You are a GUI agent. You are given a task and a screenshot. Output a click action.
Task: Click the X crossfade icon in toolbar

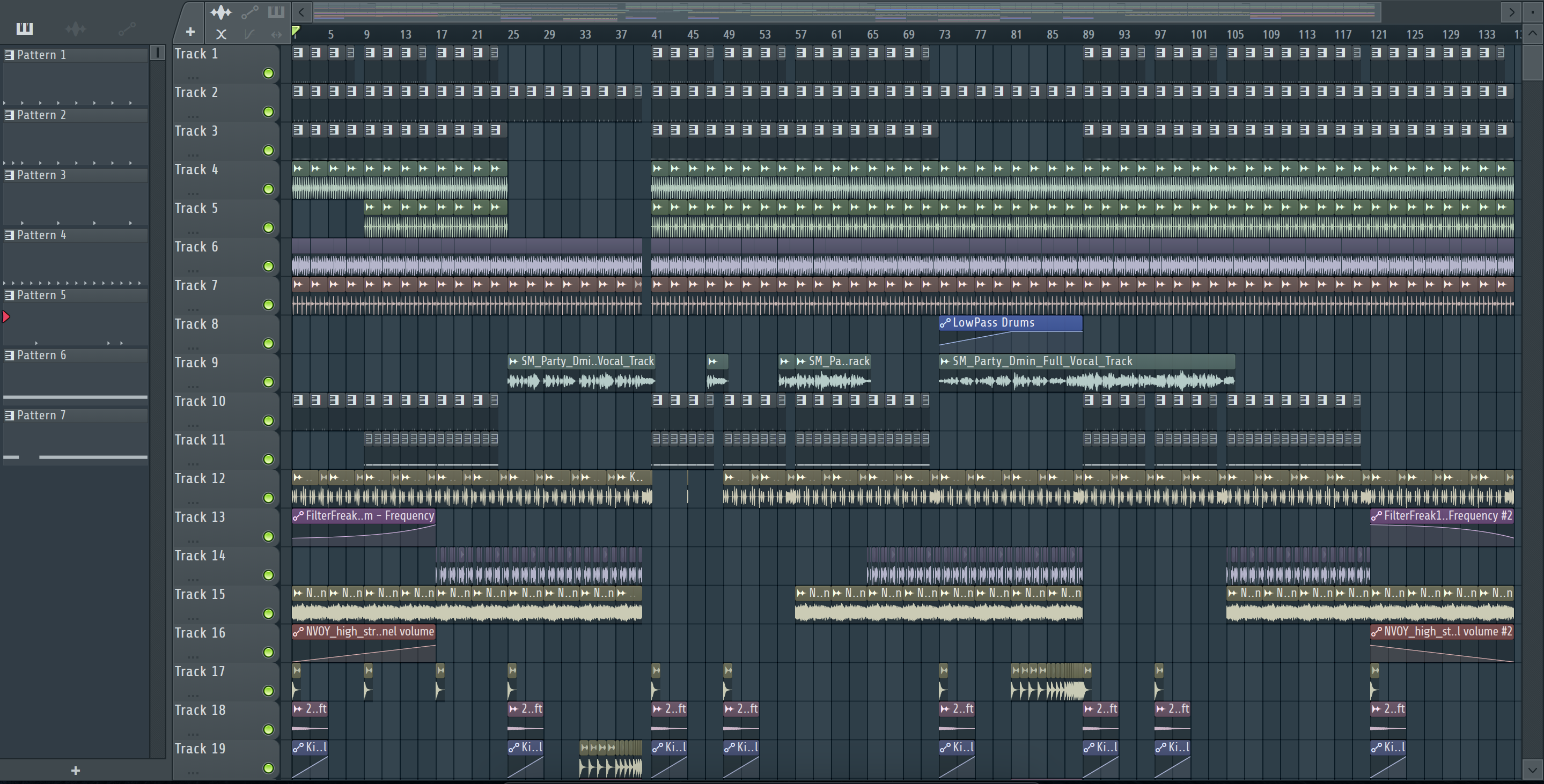tap(221, 35)
